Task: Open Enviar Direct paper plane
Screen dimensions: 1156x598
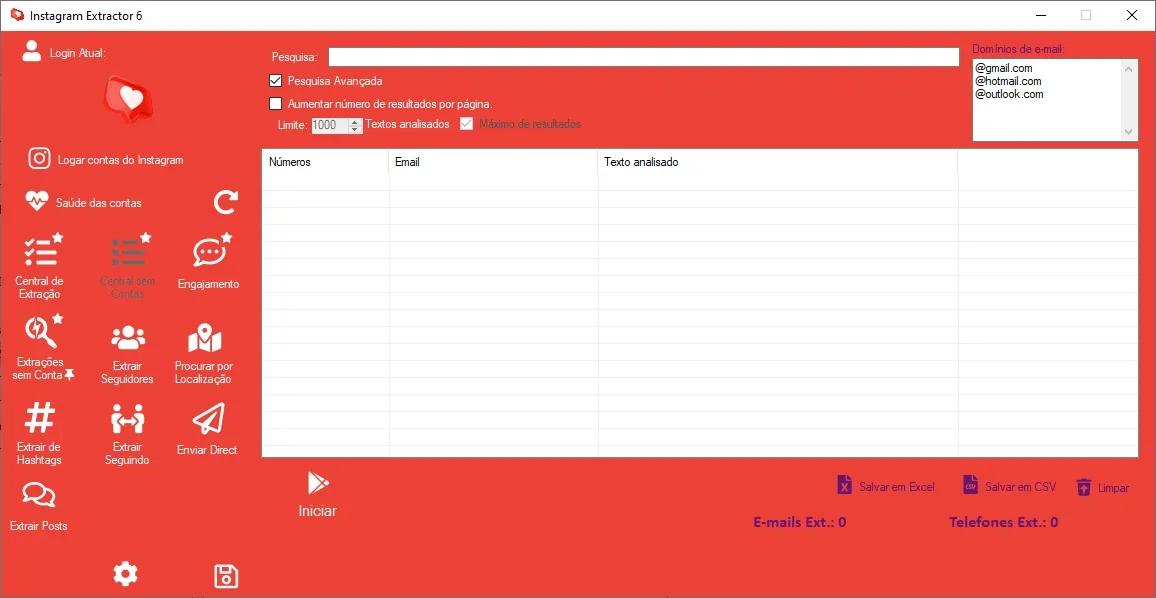Action: click(208, 419)
